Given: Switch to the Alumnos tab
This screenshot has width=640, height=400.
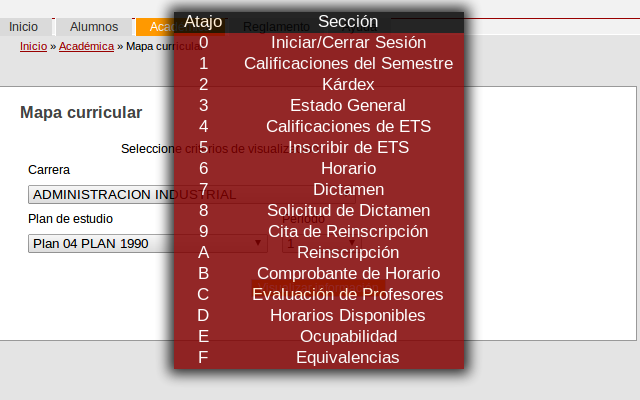Looking at the screenshot, I should (x=94, y=27).
